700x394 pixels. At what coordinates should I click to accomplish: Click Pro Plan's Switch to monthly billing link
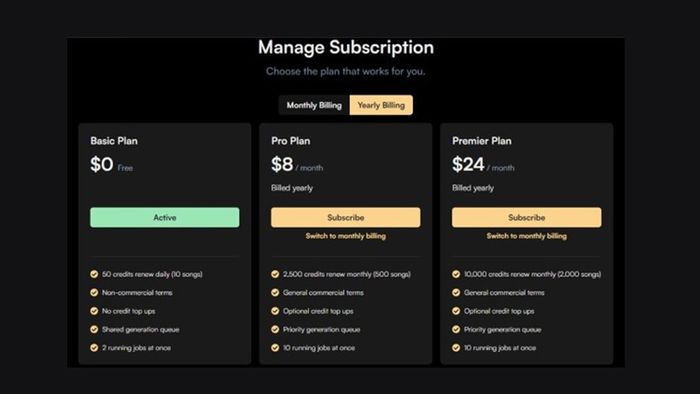point(346,236)
